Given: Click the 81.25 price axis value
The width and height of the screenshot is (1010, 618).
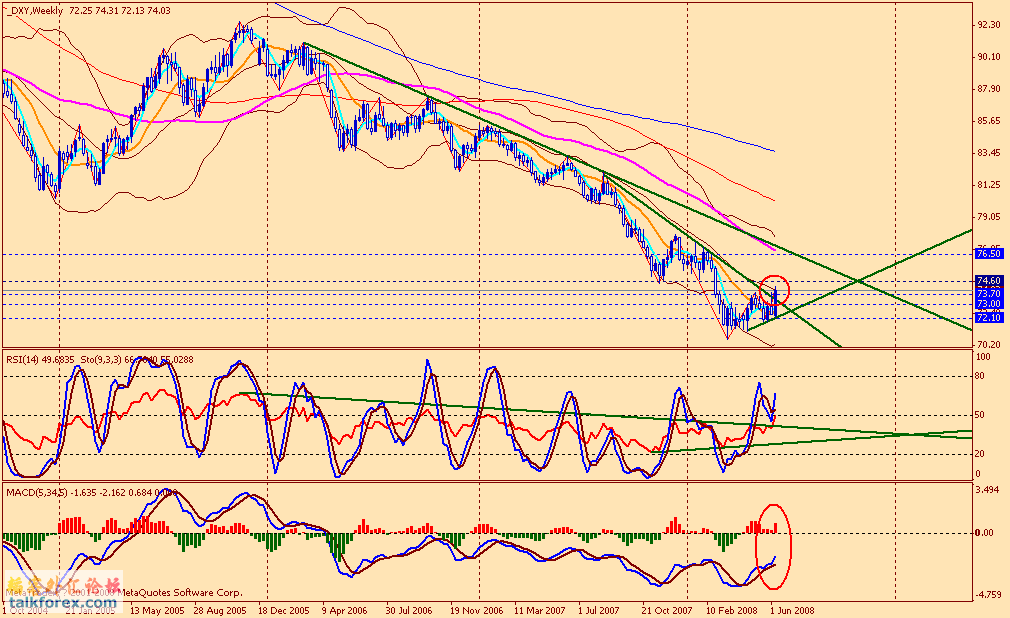Looking at the screenshot, I should coord(989,185).
